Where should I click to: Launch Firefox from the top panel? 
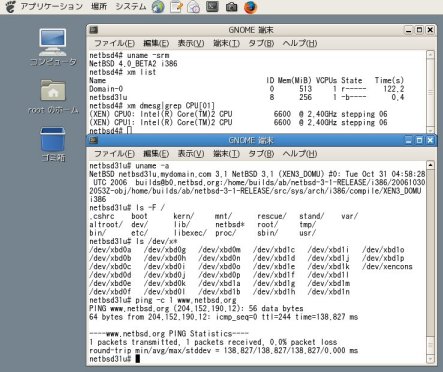tap(250, 7)
